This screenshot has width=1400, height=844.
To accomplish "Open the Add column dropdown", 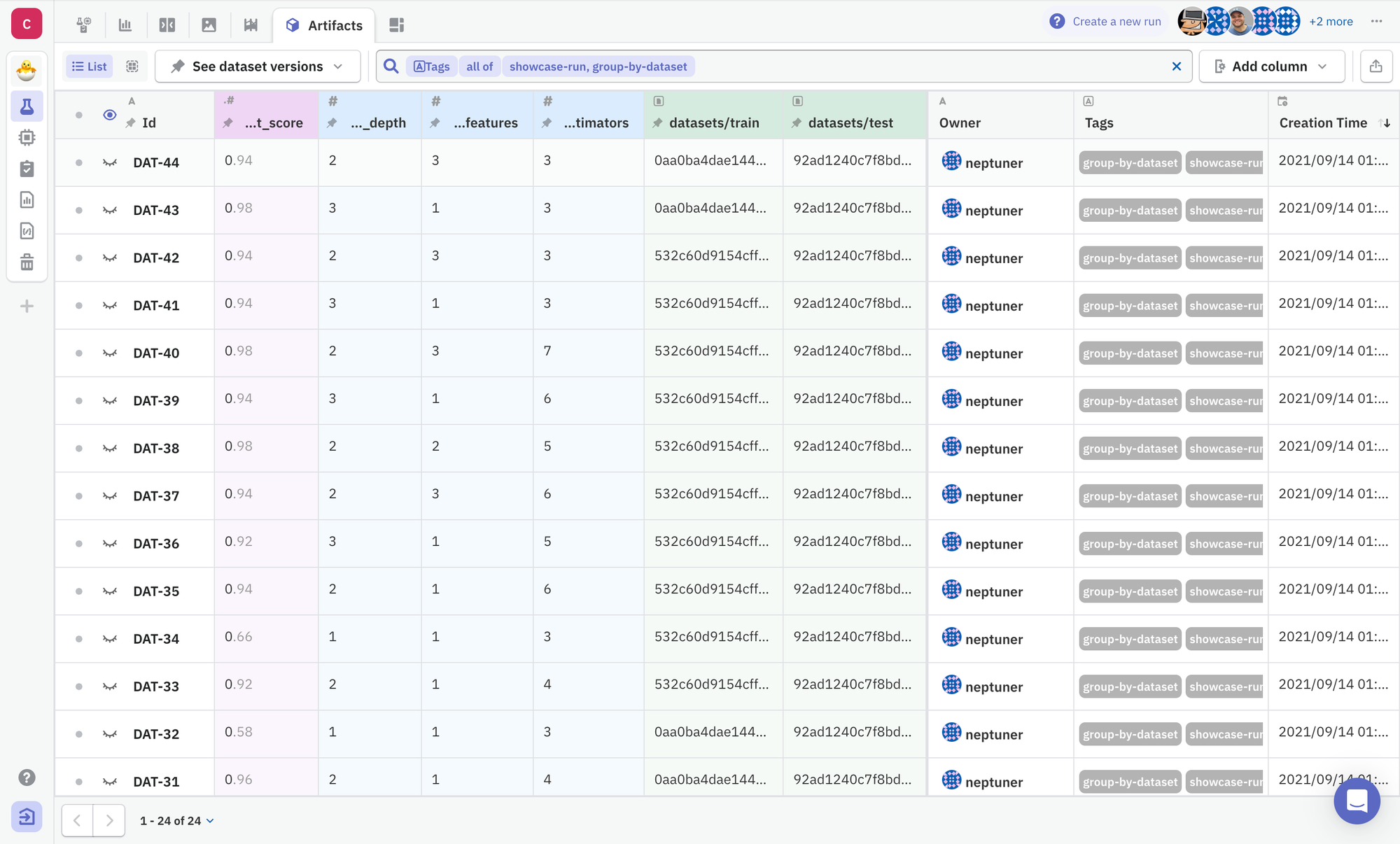I will click(1271, 66).
